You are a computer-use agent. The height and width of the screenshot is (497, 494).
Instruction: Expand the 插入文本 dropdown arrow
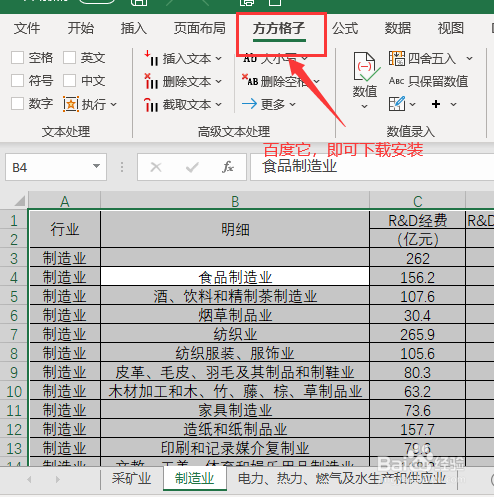point(218,59)
